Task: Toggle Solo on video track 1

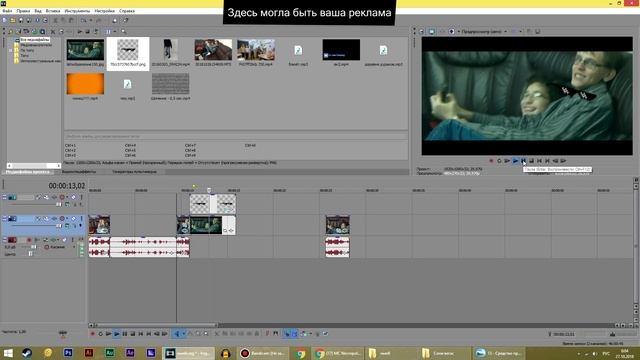Action: click(81, 197)
